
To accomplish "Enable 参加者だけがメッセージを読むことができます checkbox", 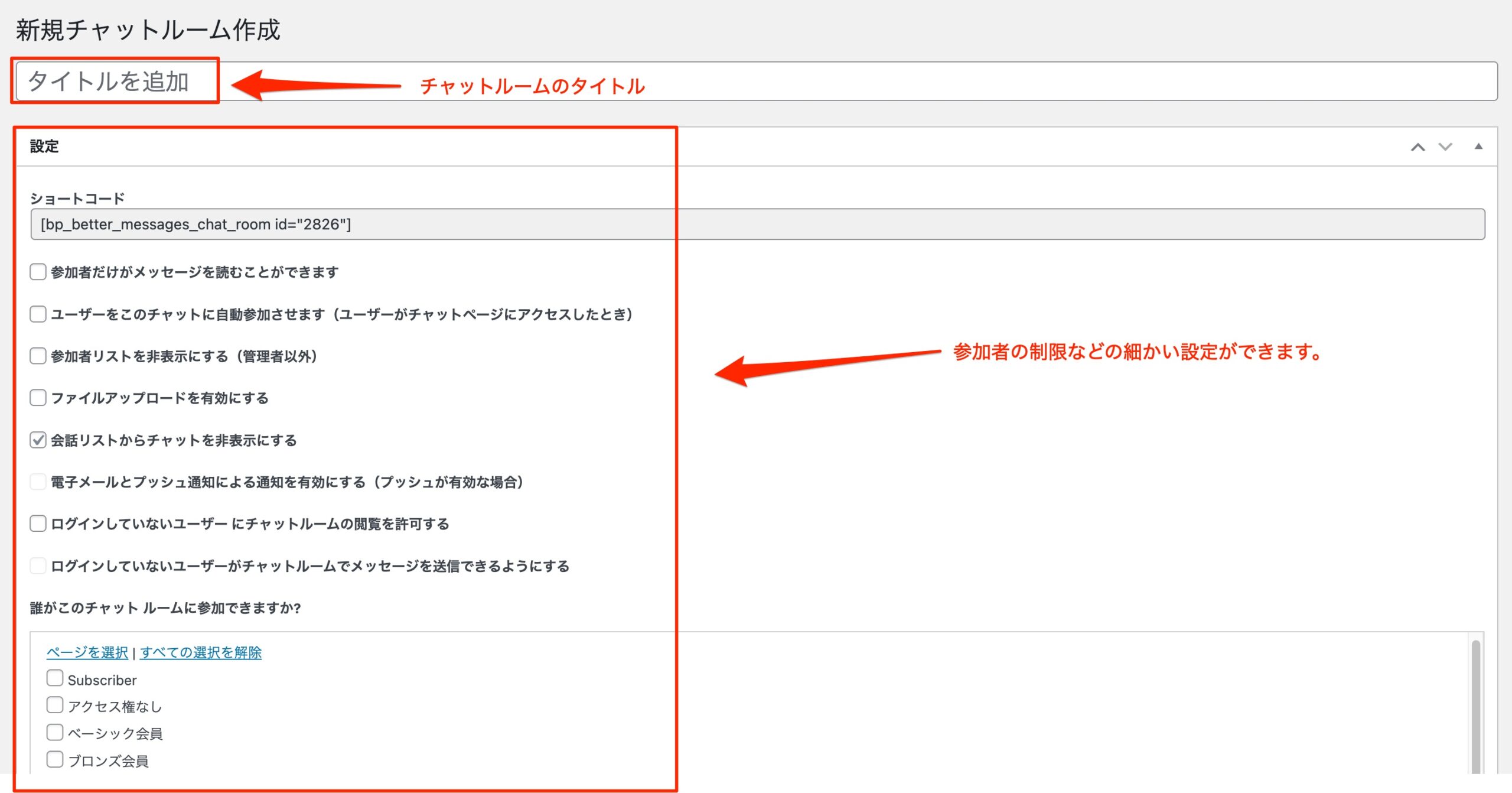I will [38, 272].
